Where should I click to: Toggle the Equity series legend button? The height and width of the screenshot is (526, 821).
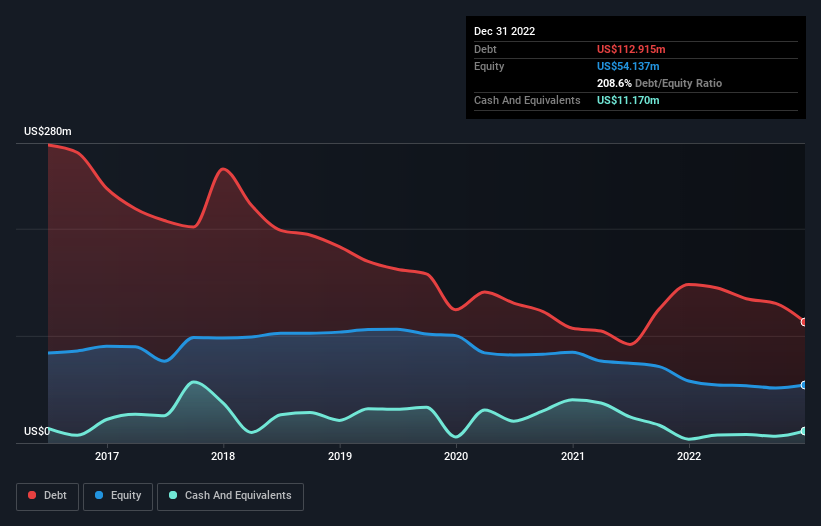(118, 496)
